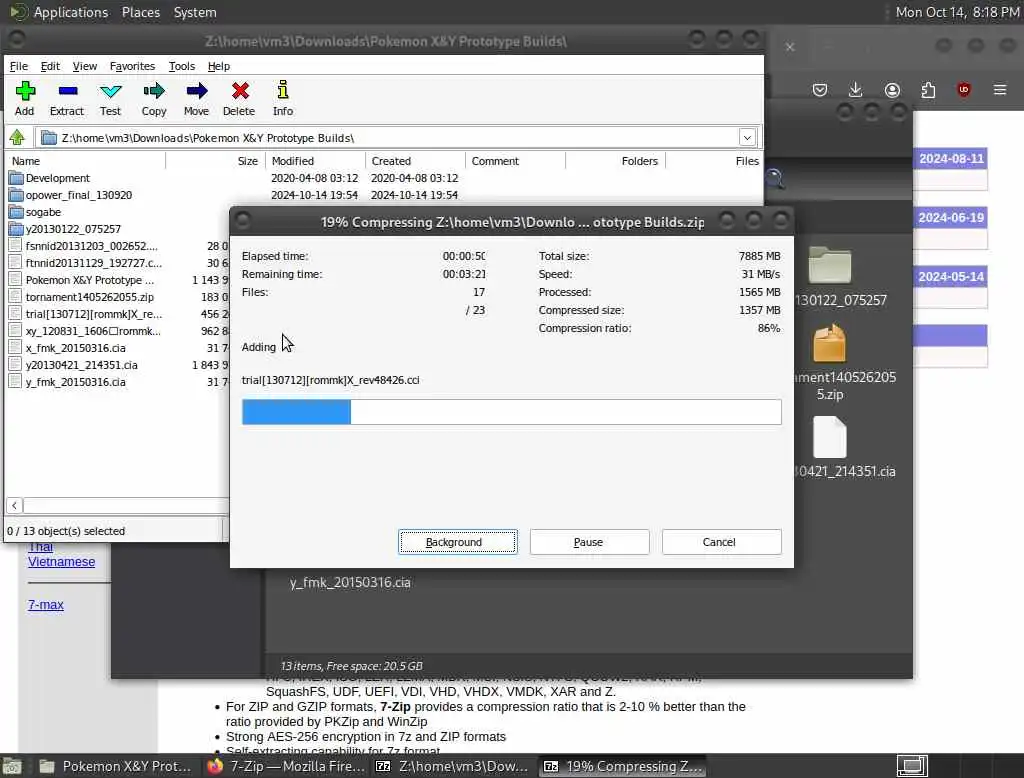
Task: Open Firefox Pocket icon
Action: (820, 90)
